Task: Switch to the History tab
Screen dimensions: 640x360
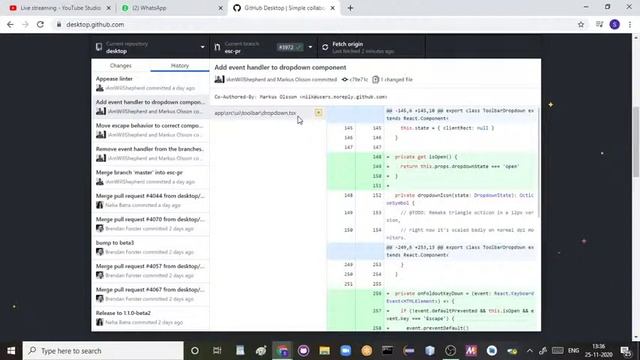Action: tap(180, 66)
